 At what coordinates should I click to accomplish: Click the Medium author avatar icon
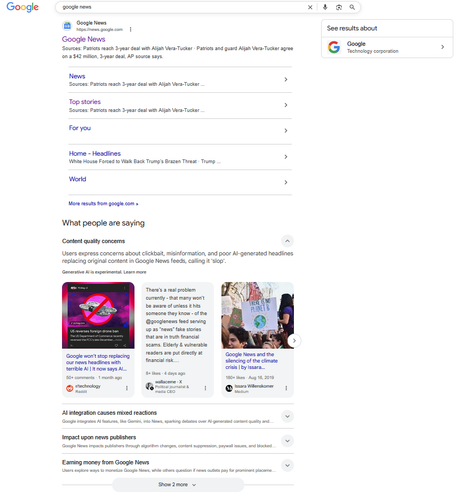229,388
